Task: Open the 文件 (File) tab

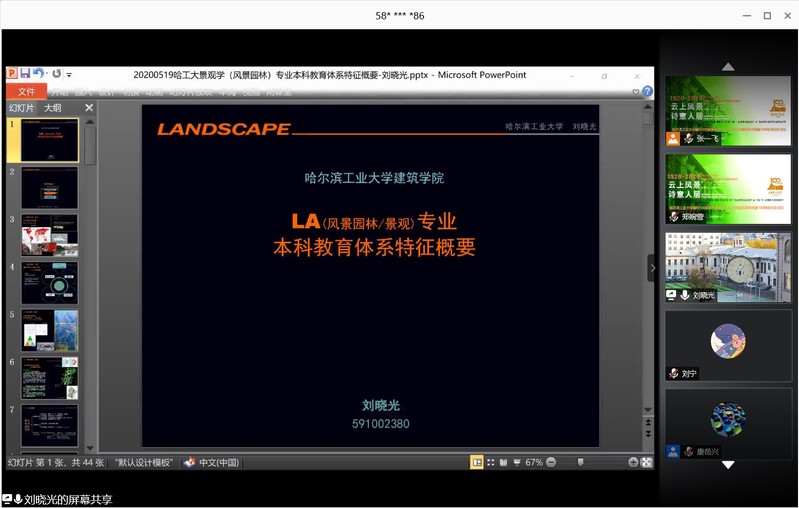Action: coord(26,91)
